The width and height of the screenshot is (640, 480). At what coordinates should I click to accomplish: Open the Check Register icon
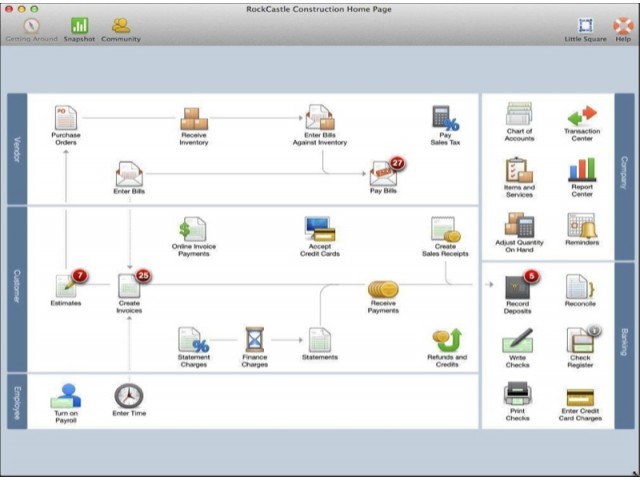pyautogui.click(x=580, y=340)
